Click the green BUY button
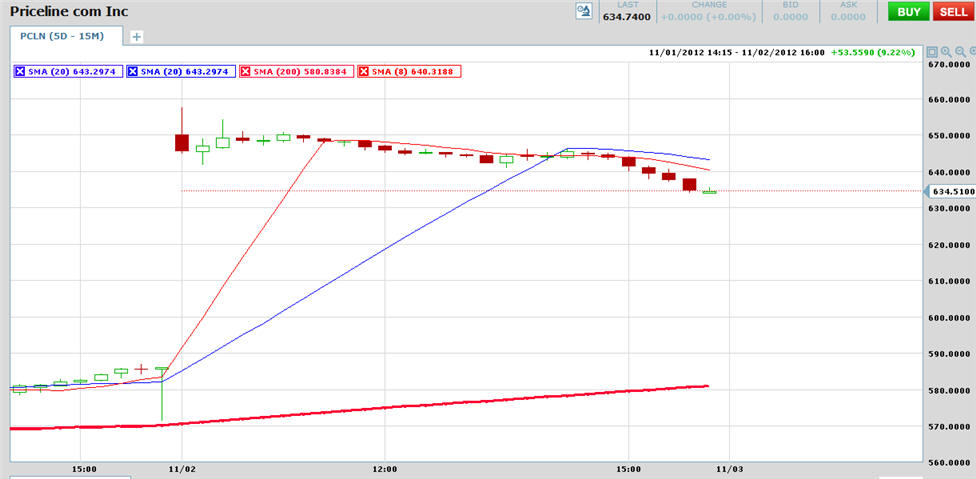The height and width of the screenshot is (479, 976). 909,12
